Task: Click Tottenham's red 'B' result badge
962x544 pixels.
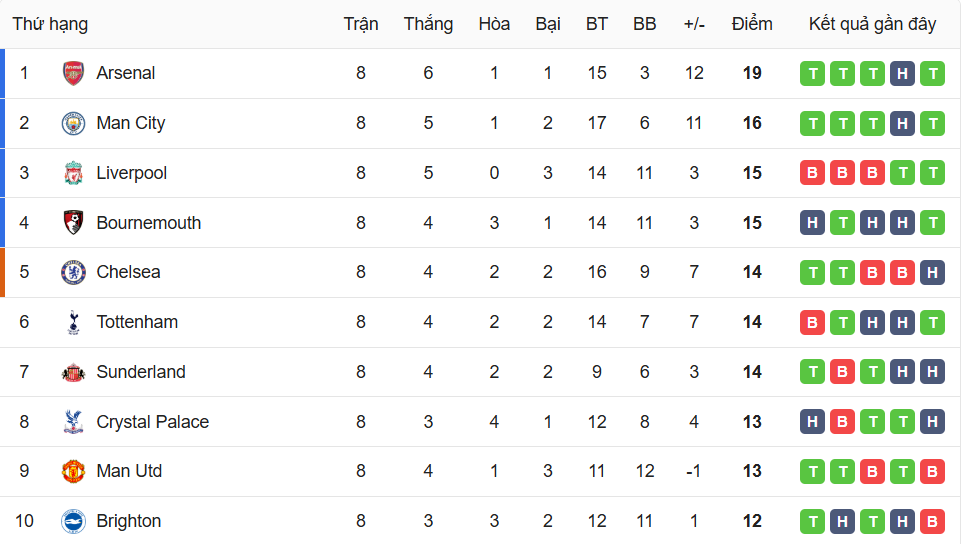Action: coord(812,322)
